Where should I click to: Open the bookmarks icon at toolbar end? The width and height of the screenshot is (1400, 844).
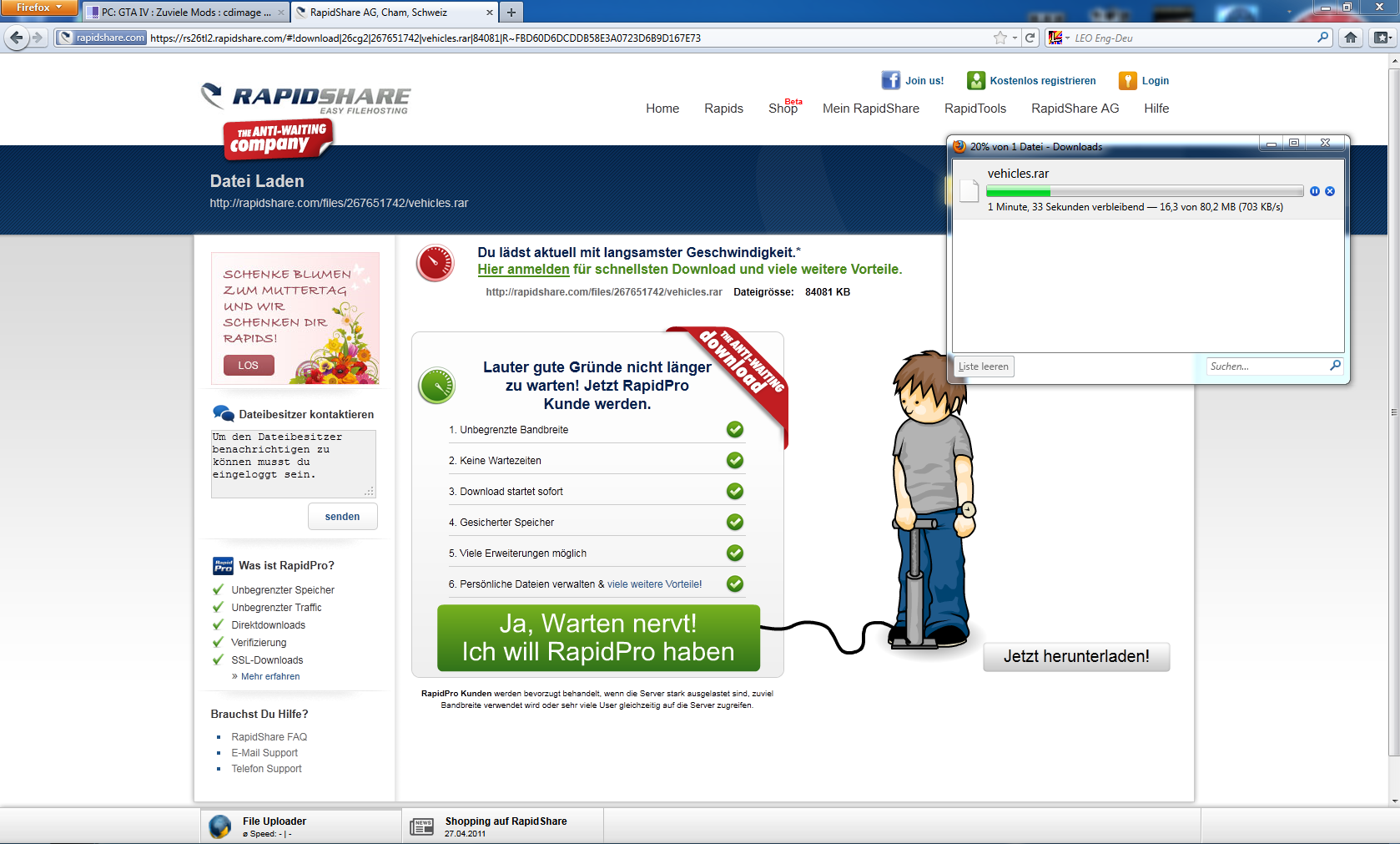point(1382,38)
